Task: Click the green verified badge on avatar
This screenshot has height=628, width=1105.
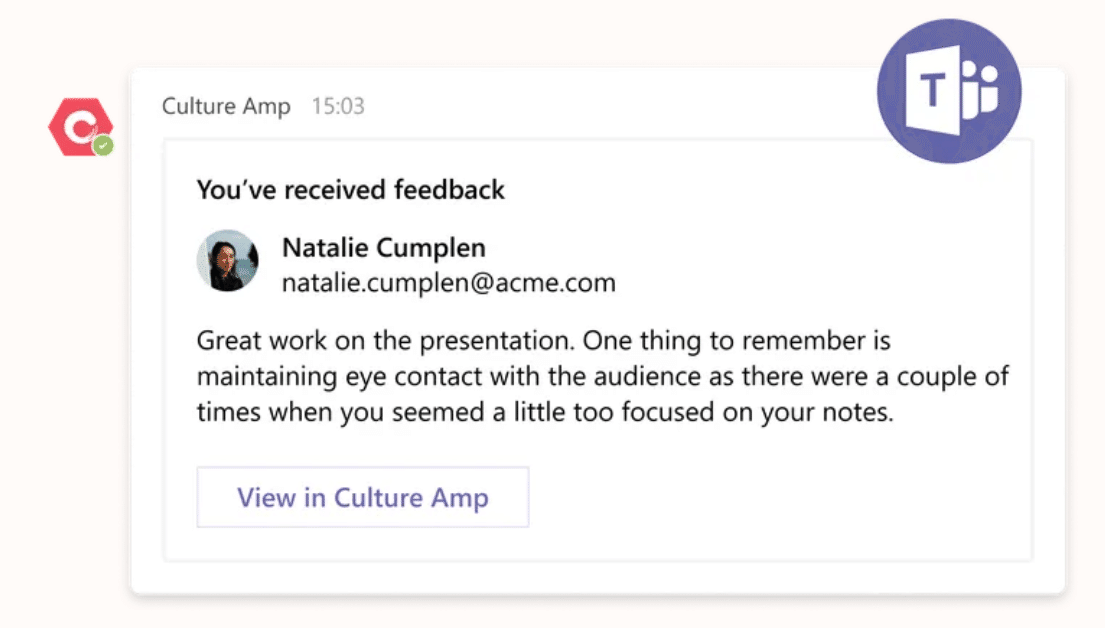Action: (x=104, y=146)
